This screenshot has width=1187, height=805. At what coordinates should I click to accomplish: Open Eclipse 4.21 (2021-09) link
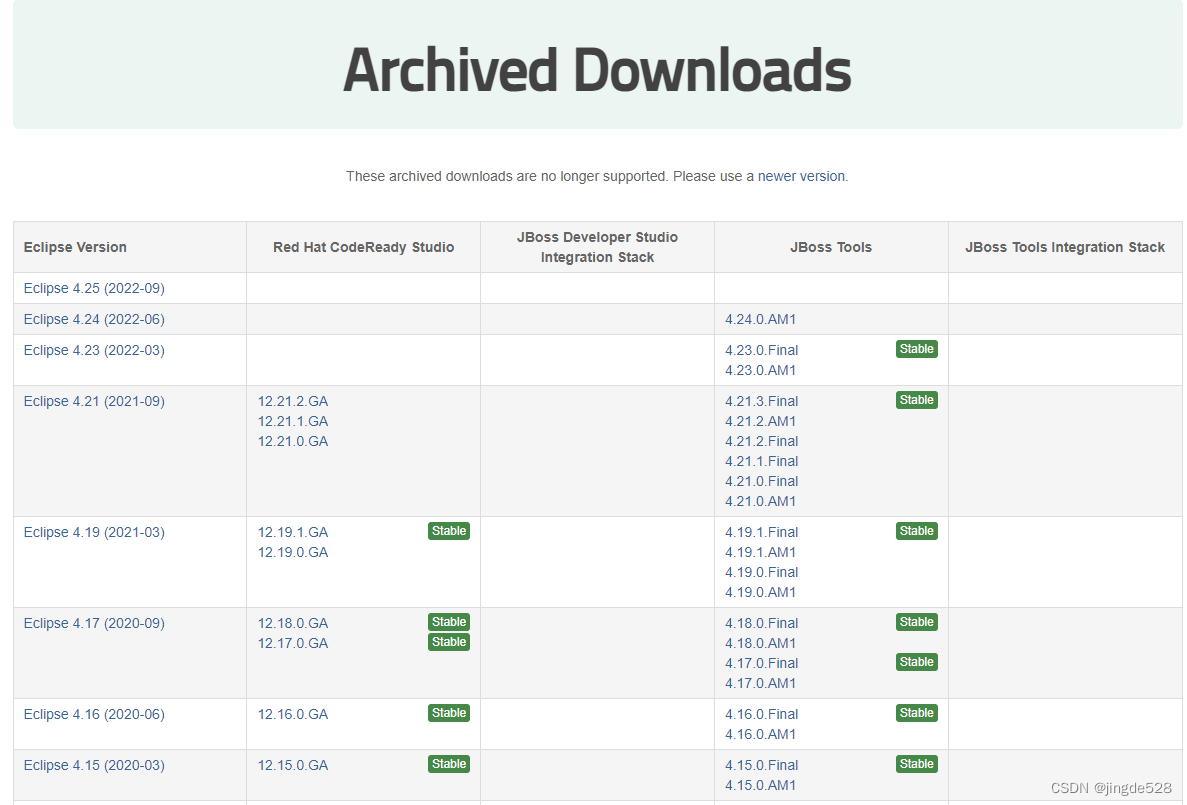[x=94, y=401]
